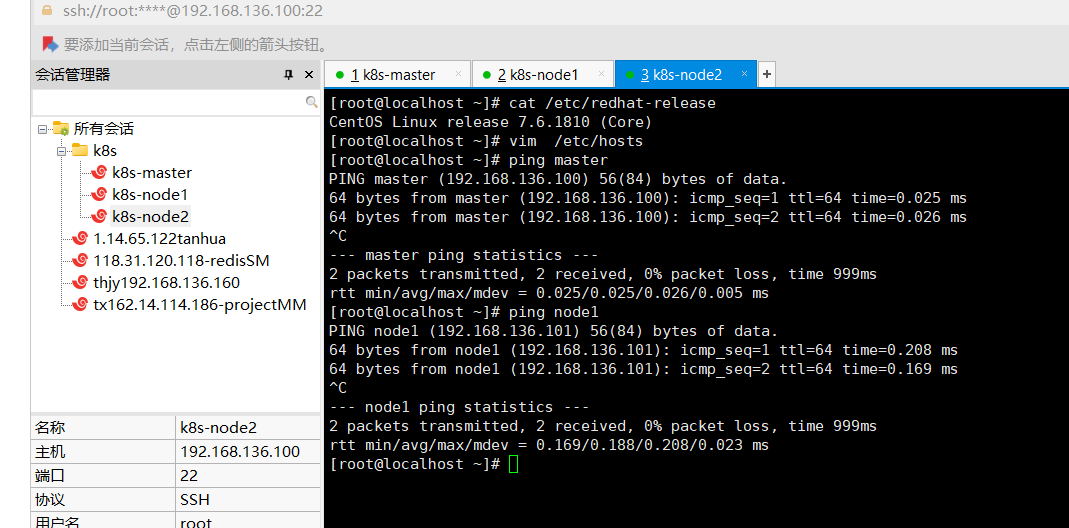Click the k8s-node2 session icon
This screenshot has height=528, width=1069.
(x=100, y=216)
